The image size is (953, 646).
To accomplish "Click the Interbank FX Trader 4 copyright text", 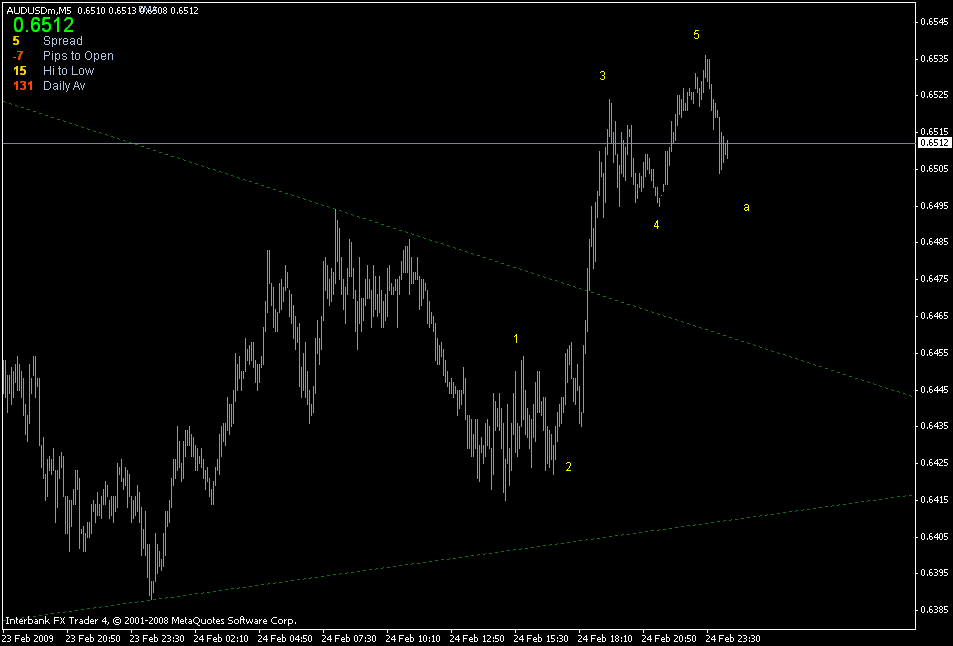I will 151,620.
